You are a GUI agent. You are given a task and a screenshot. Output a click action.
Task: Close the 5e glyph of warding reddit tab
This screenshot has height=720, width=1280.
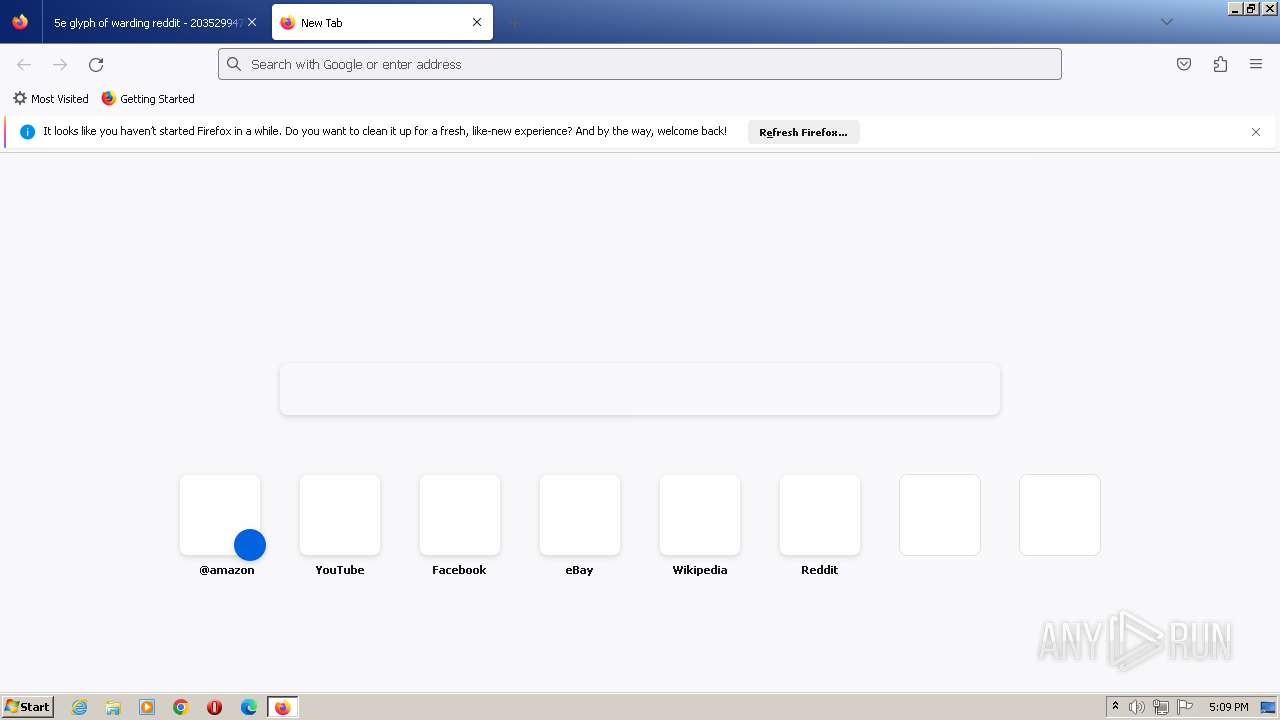pos(252,22)
